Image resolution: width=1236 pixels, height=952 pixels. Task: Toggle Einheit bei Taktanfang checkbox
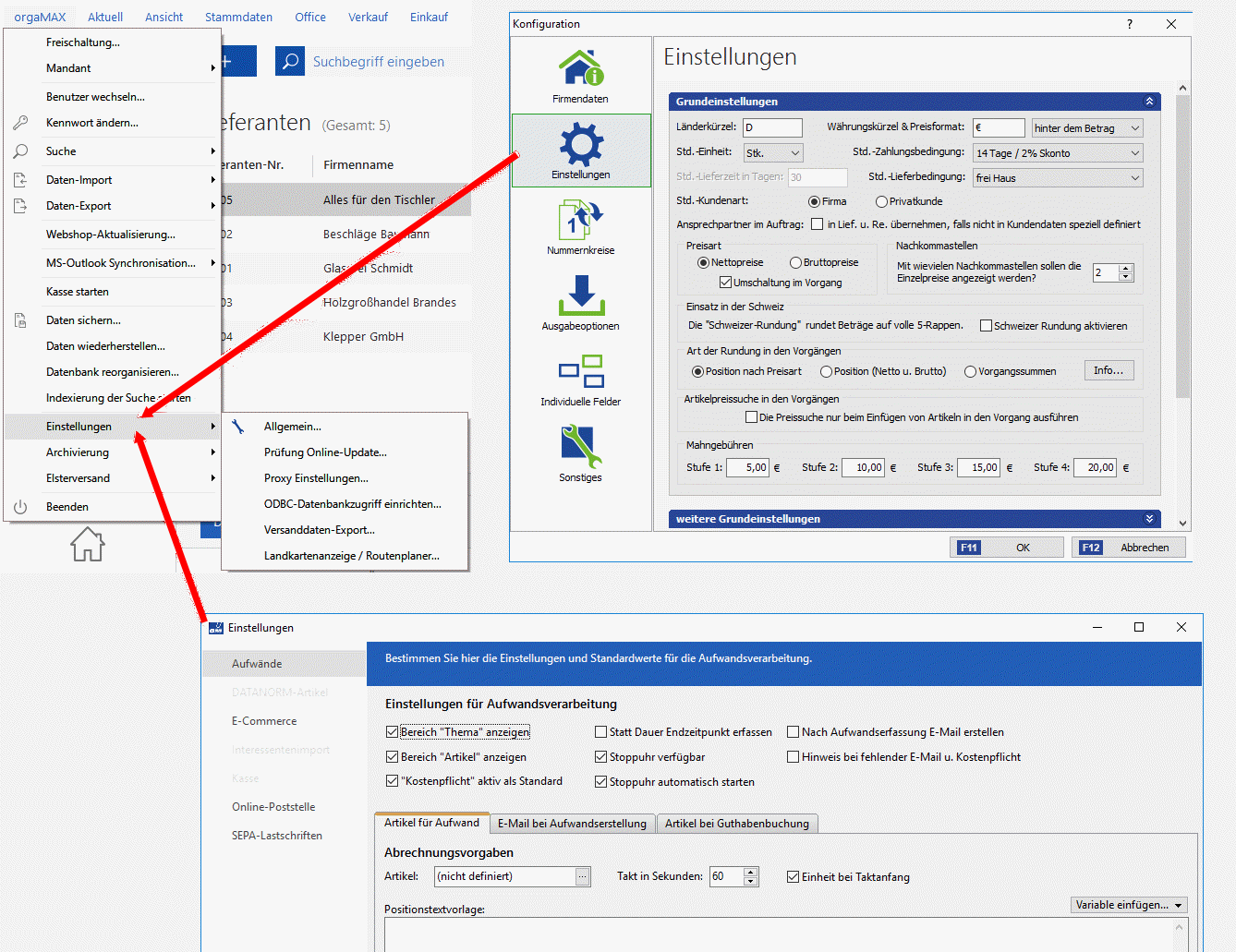point(793,877)
